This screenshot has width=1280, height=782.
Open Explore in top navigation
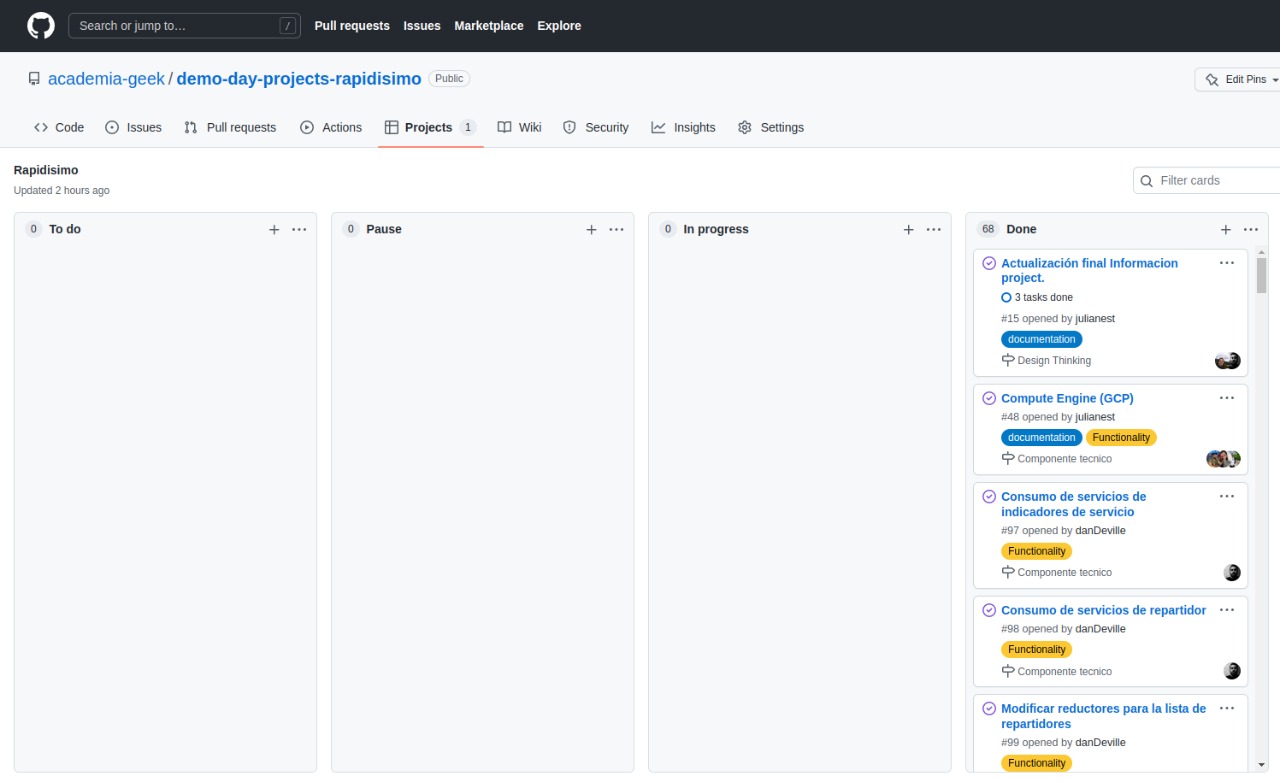[559, 26]
